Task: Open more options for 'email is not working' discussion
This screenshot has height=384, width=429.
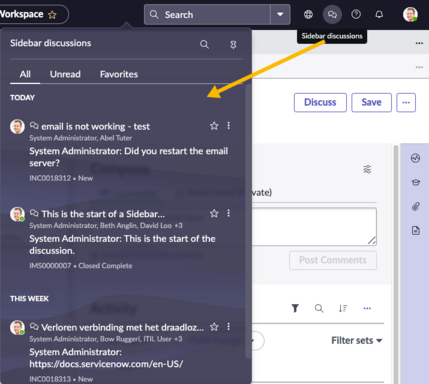Action: click(x=228, y=126)
